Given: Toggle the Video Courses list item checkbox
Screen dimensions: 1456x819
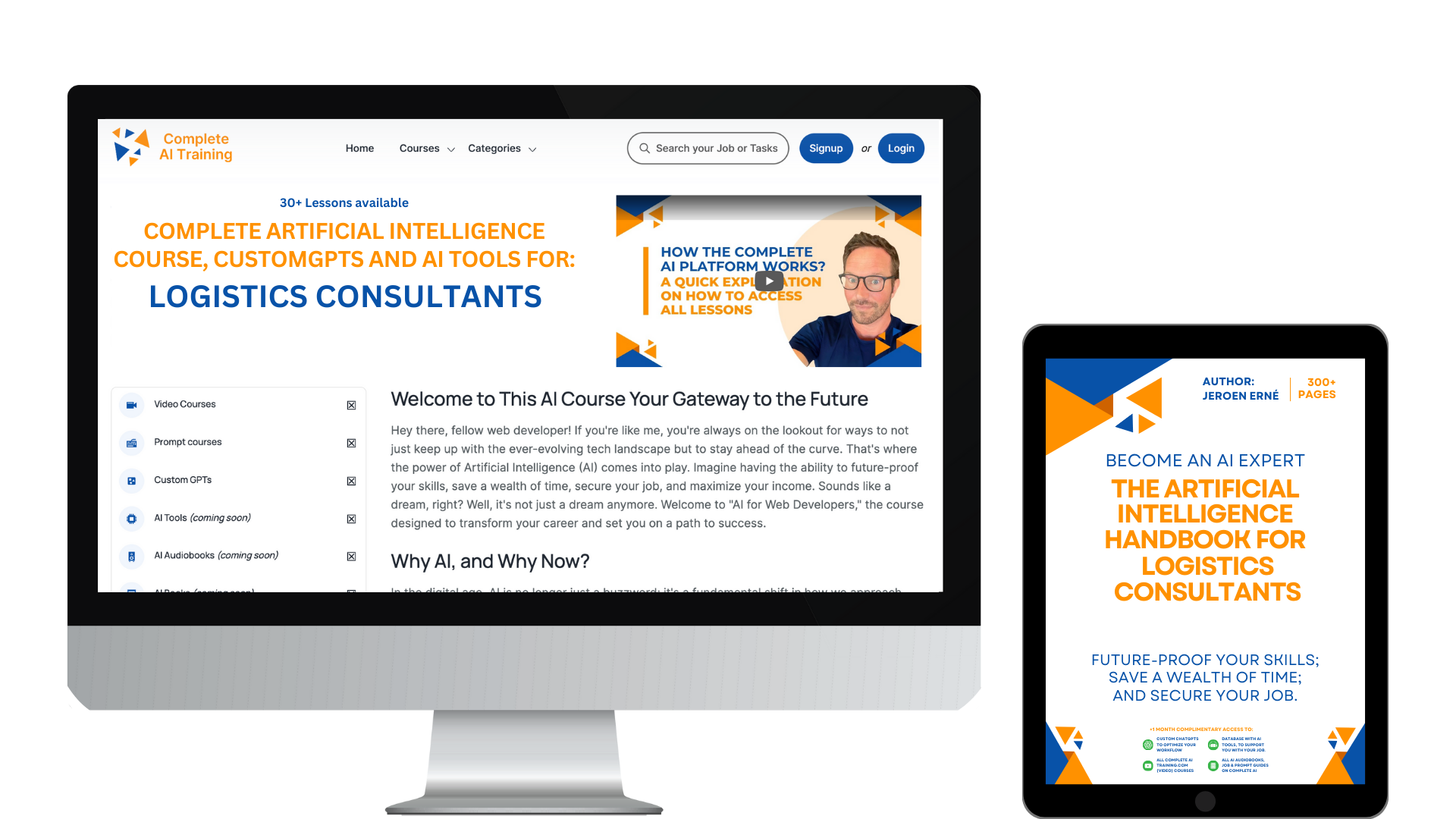Looking at the screenshot, I should [x=350, y=404].
